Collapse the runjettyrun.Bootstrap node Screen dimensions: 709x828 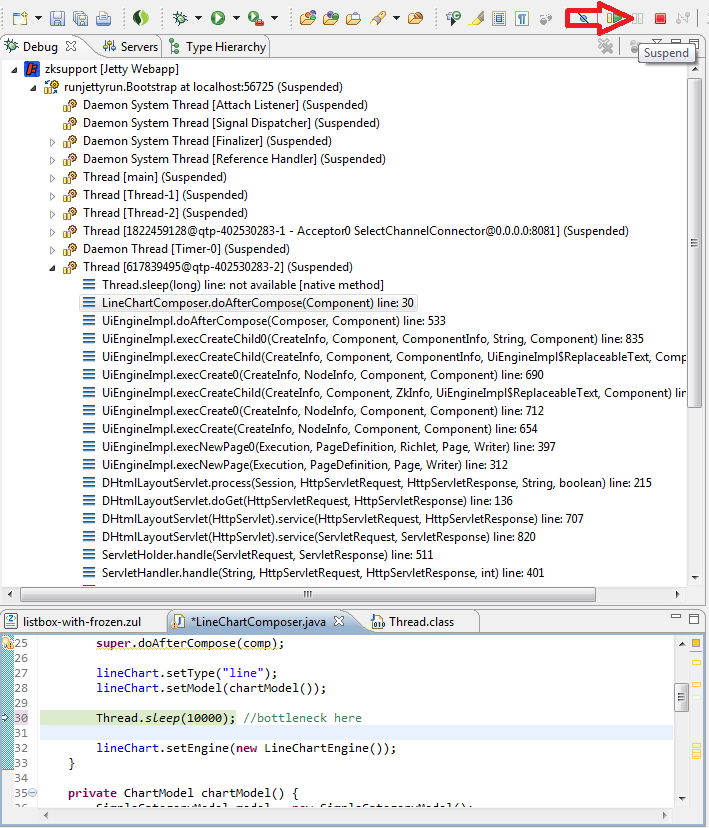click(x=33, y=87)
